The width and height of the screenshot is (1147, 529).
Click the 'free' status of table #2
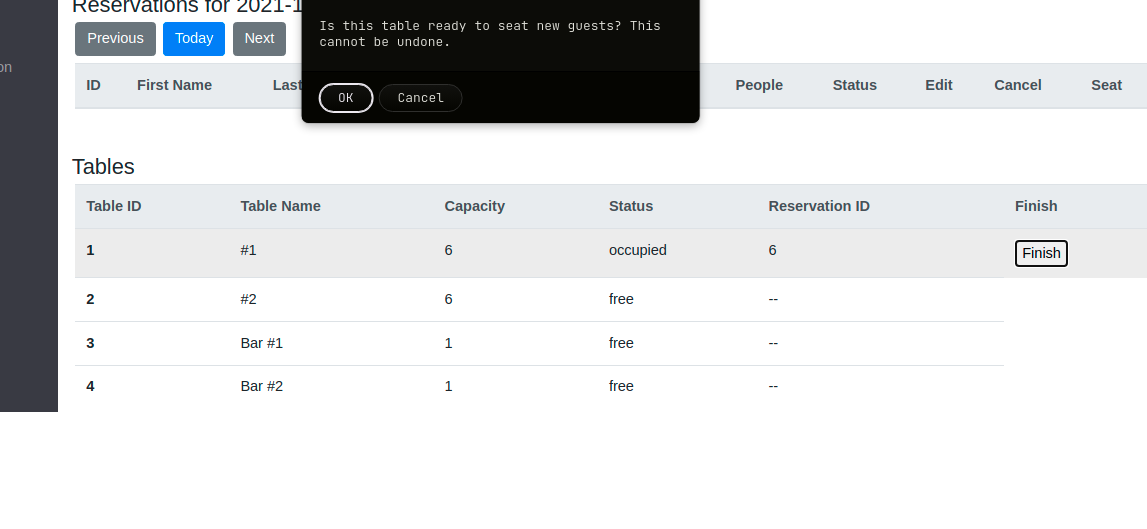pos(621,299)
